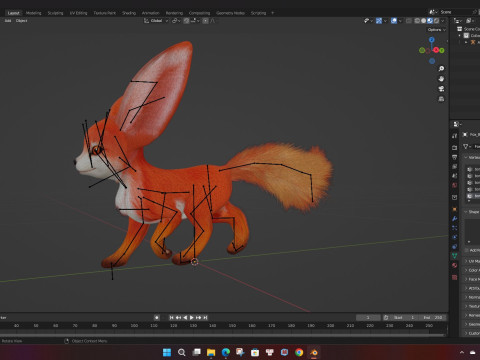Switch to wireframe viewport shading
The height and width of the screenshot is (360, 480).
(417, 21)
